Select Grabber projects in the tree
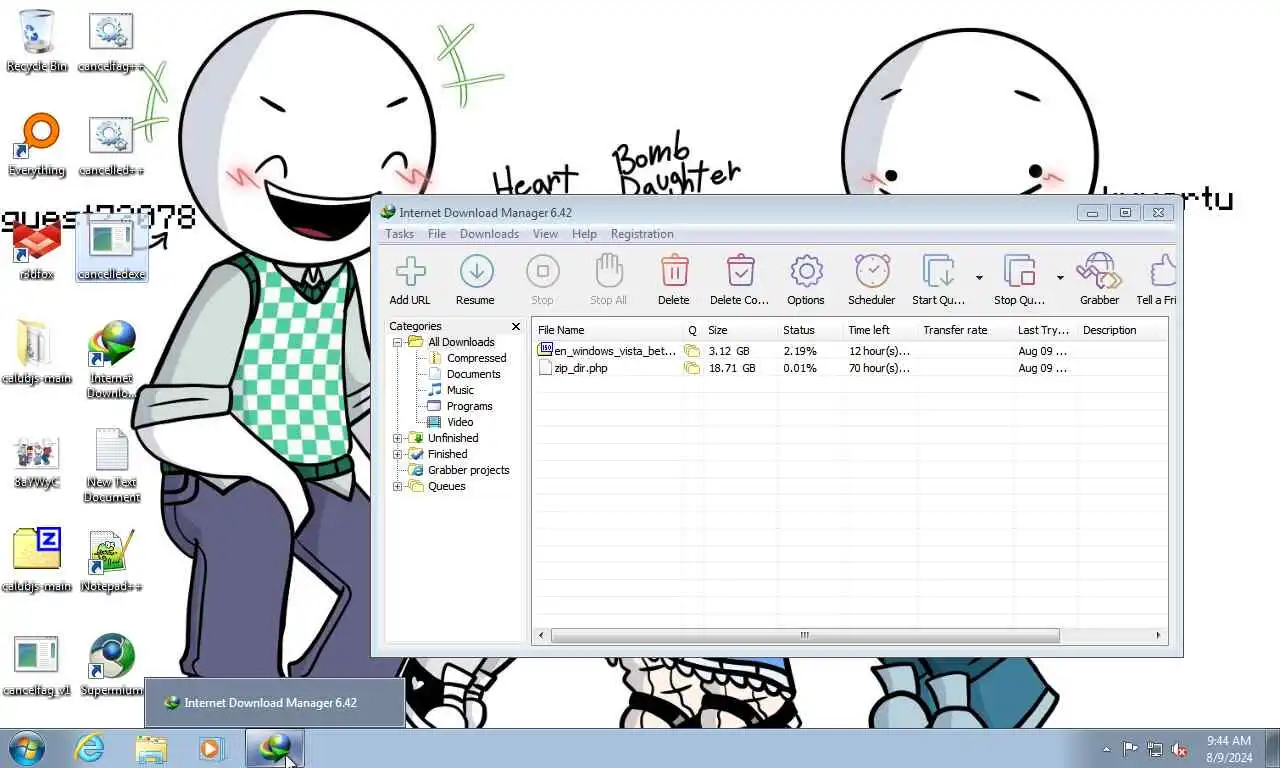 tap(468, 470)
